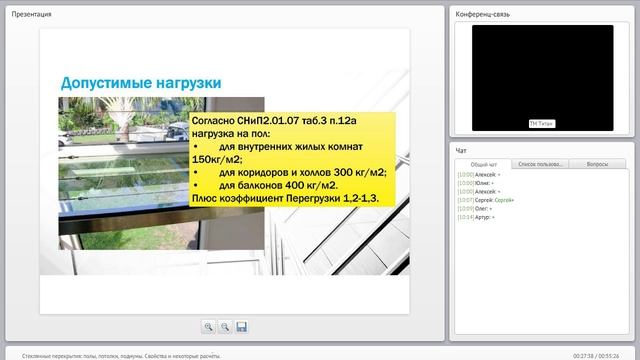Zoom out of the presentation slide

225,327
